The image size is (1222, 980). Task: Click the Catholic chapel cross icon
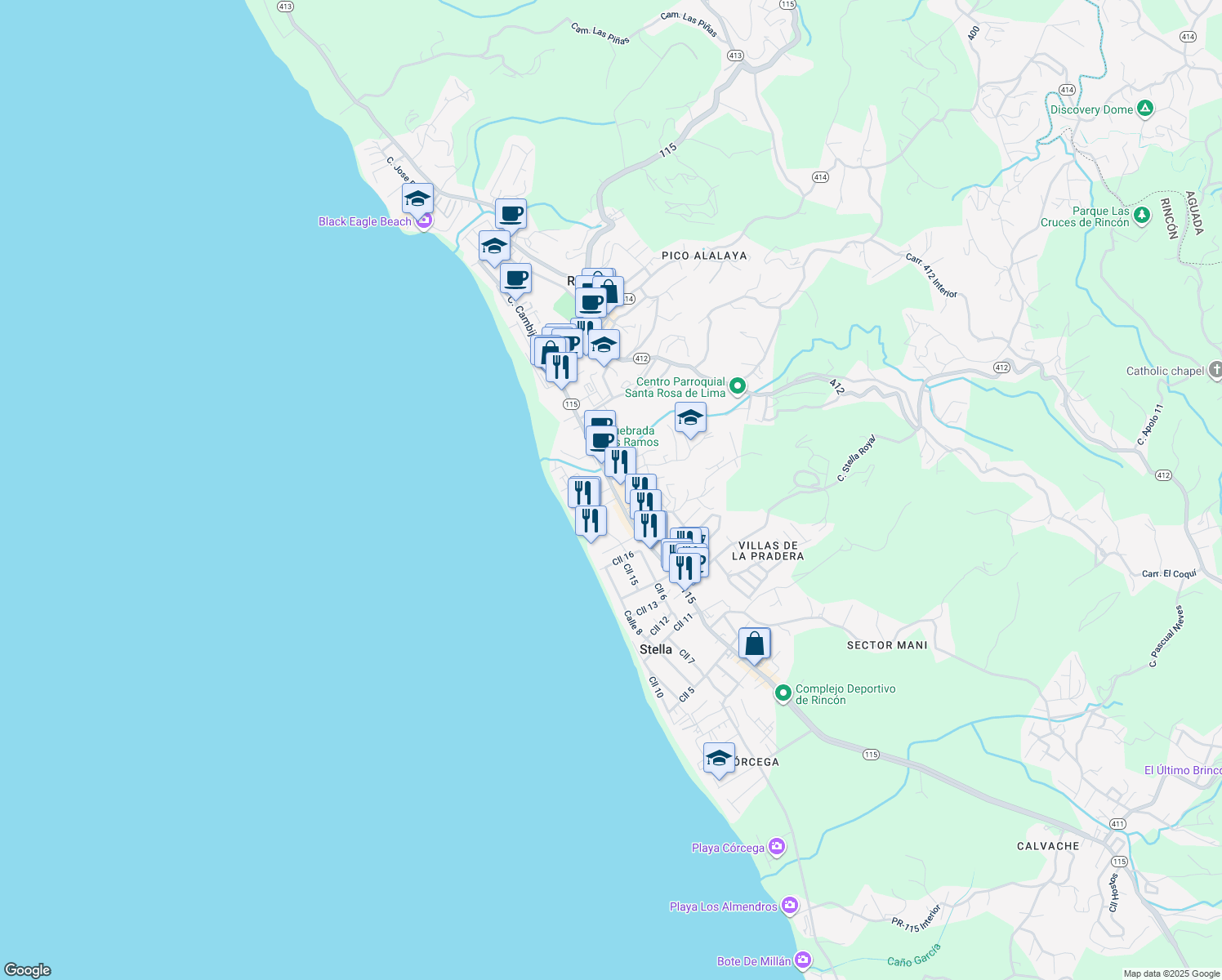pyautogui.click(x=1215, y=371)
